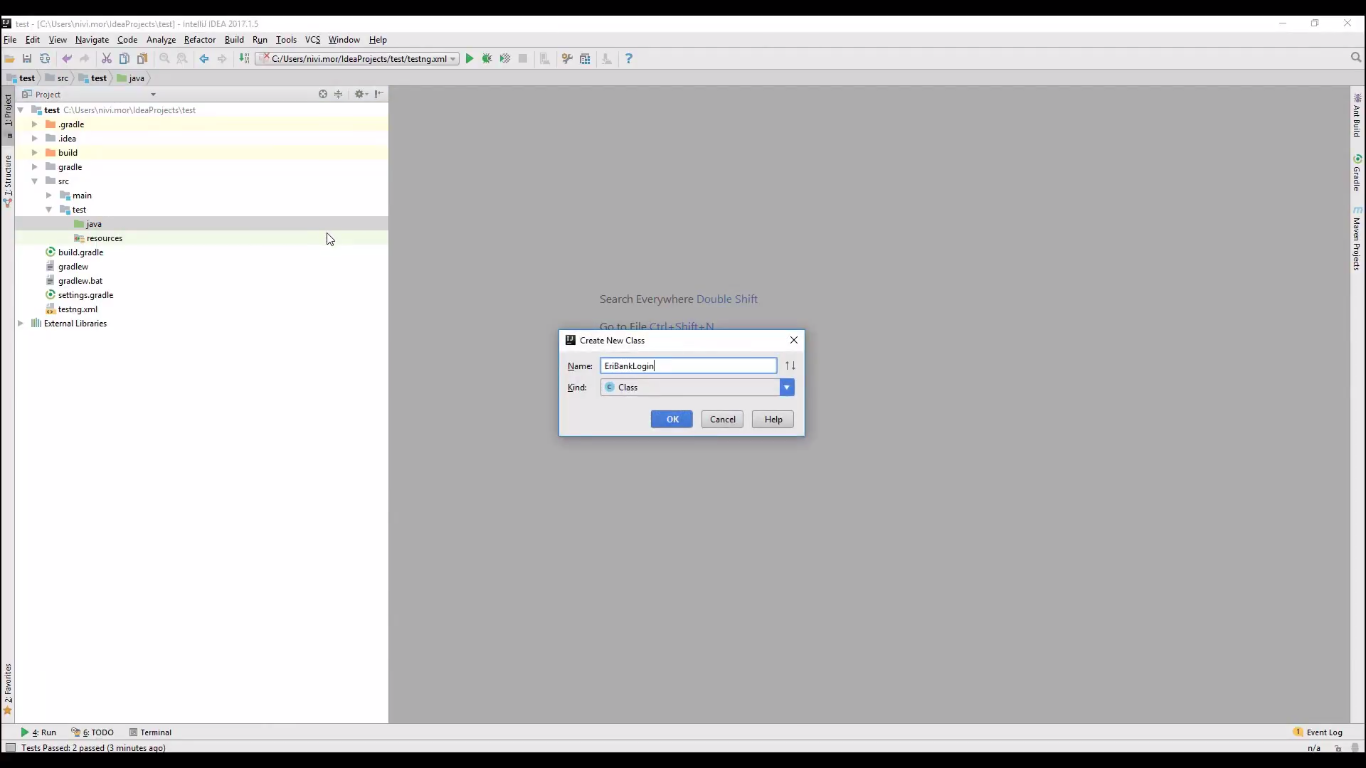
Task: Open the Event Log button
Action: click(x=1318, y=732)
